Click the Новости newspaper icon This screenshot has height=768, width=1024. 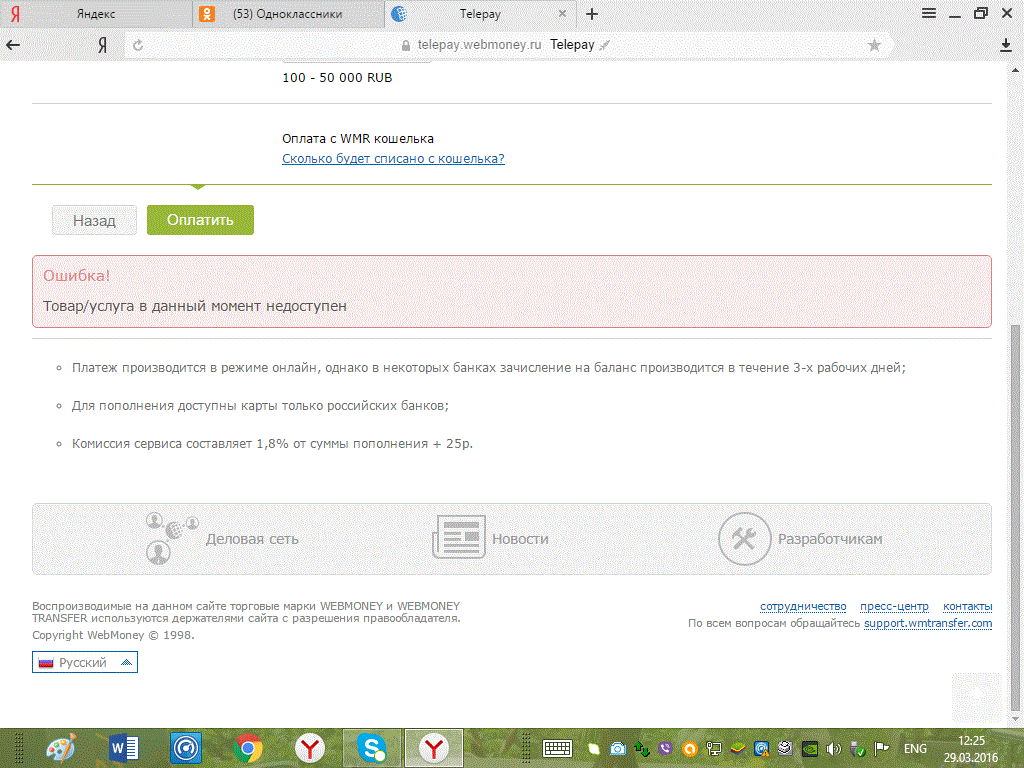(458, 537)
